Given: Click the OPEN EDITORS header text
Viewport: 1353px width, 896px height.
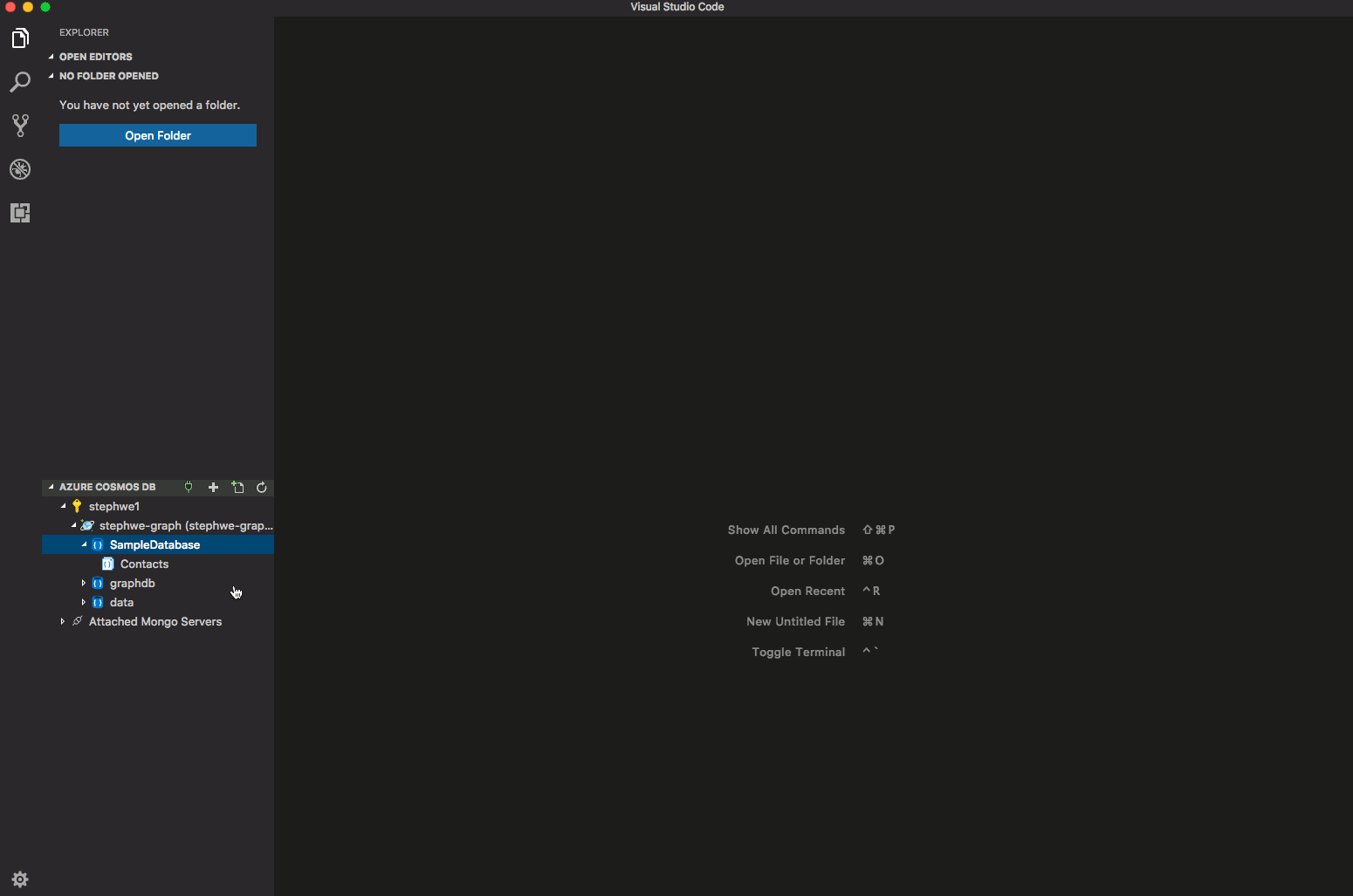Looking at the screenshot, I should tap(96, 57).
